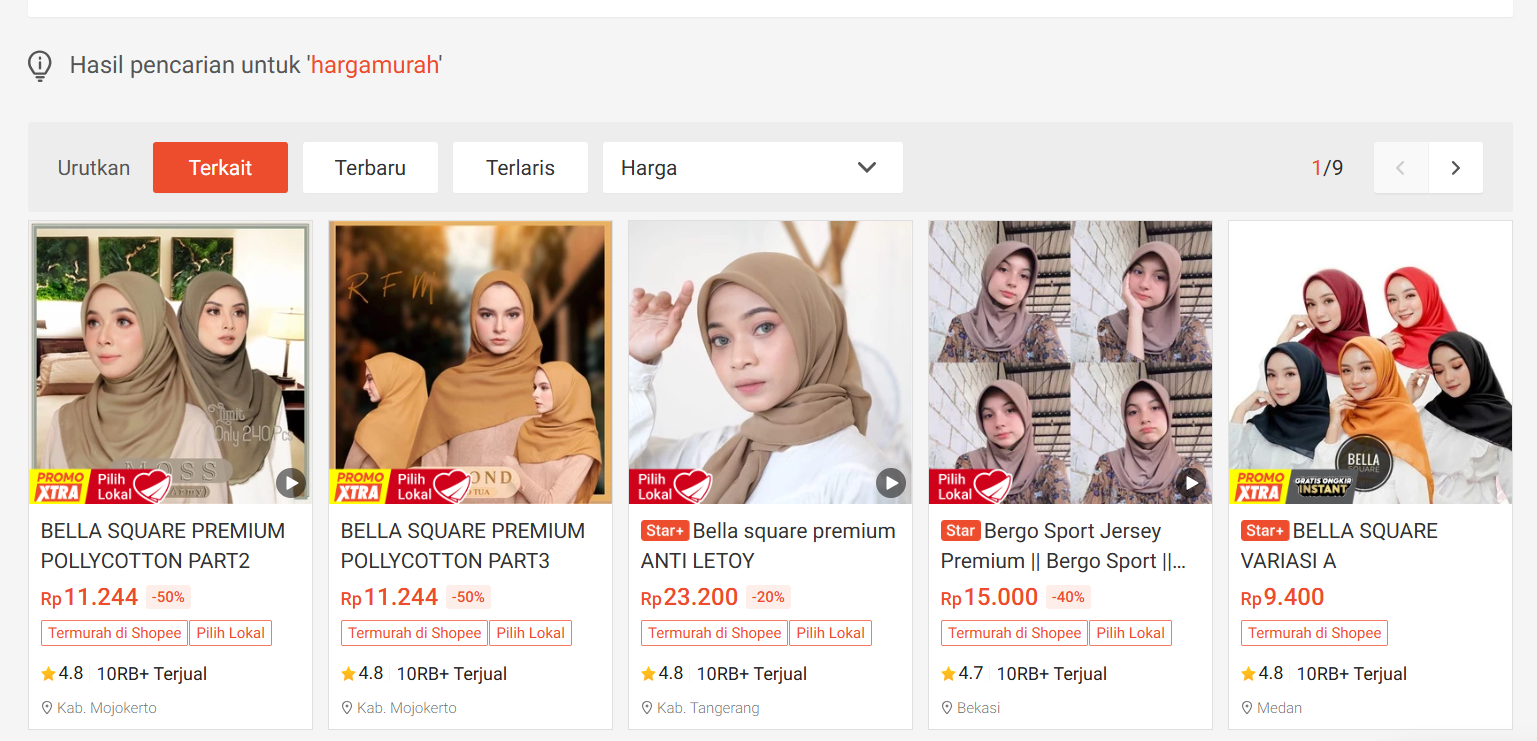Open Bergo Sport Jersey Premium thumbnail
This screenshot has height=741, width=1537.
coord(1070,362)
